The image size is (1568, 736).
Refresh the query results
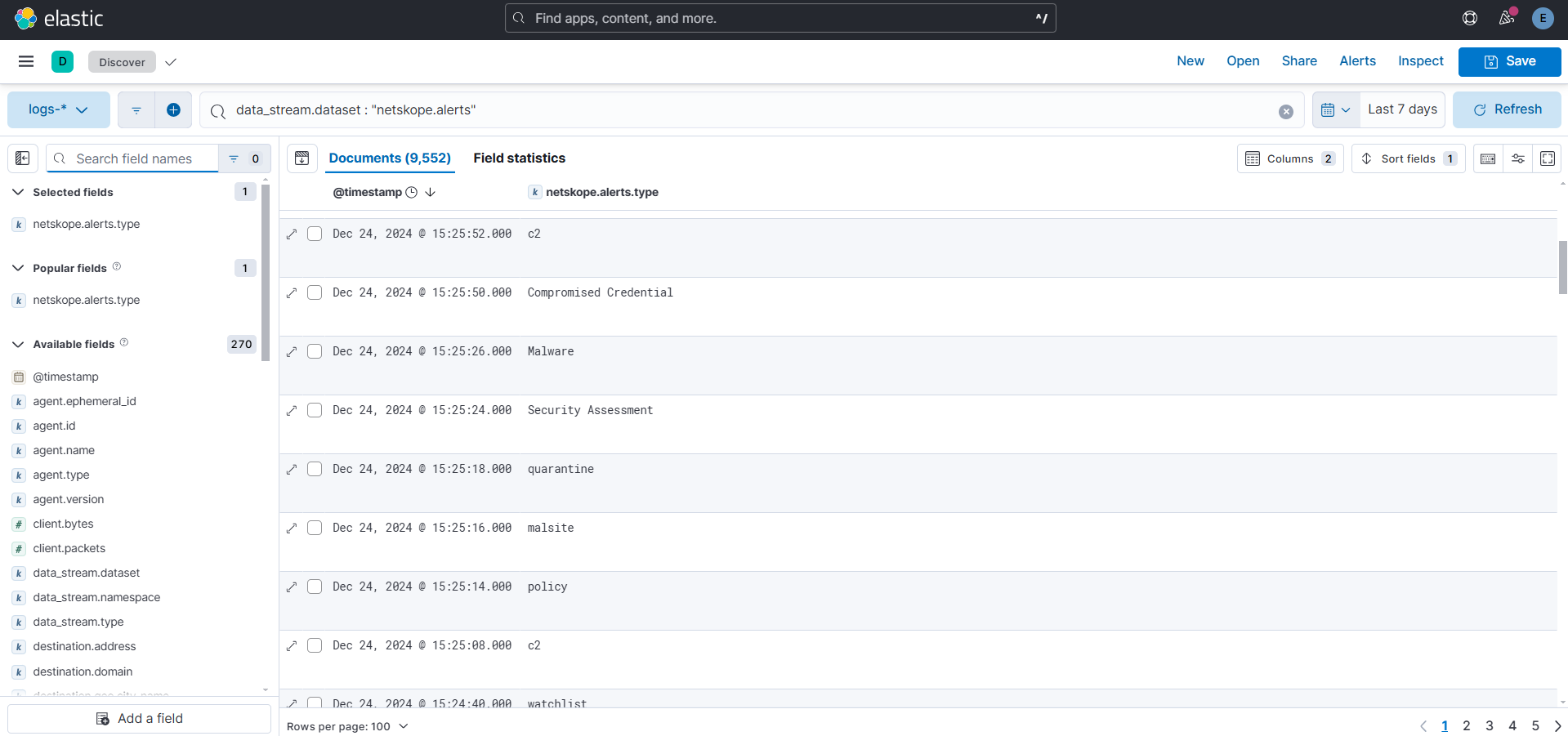1507,110
